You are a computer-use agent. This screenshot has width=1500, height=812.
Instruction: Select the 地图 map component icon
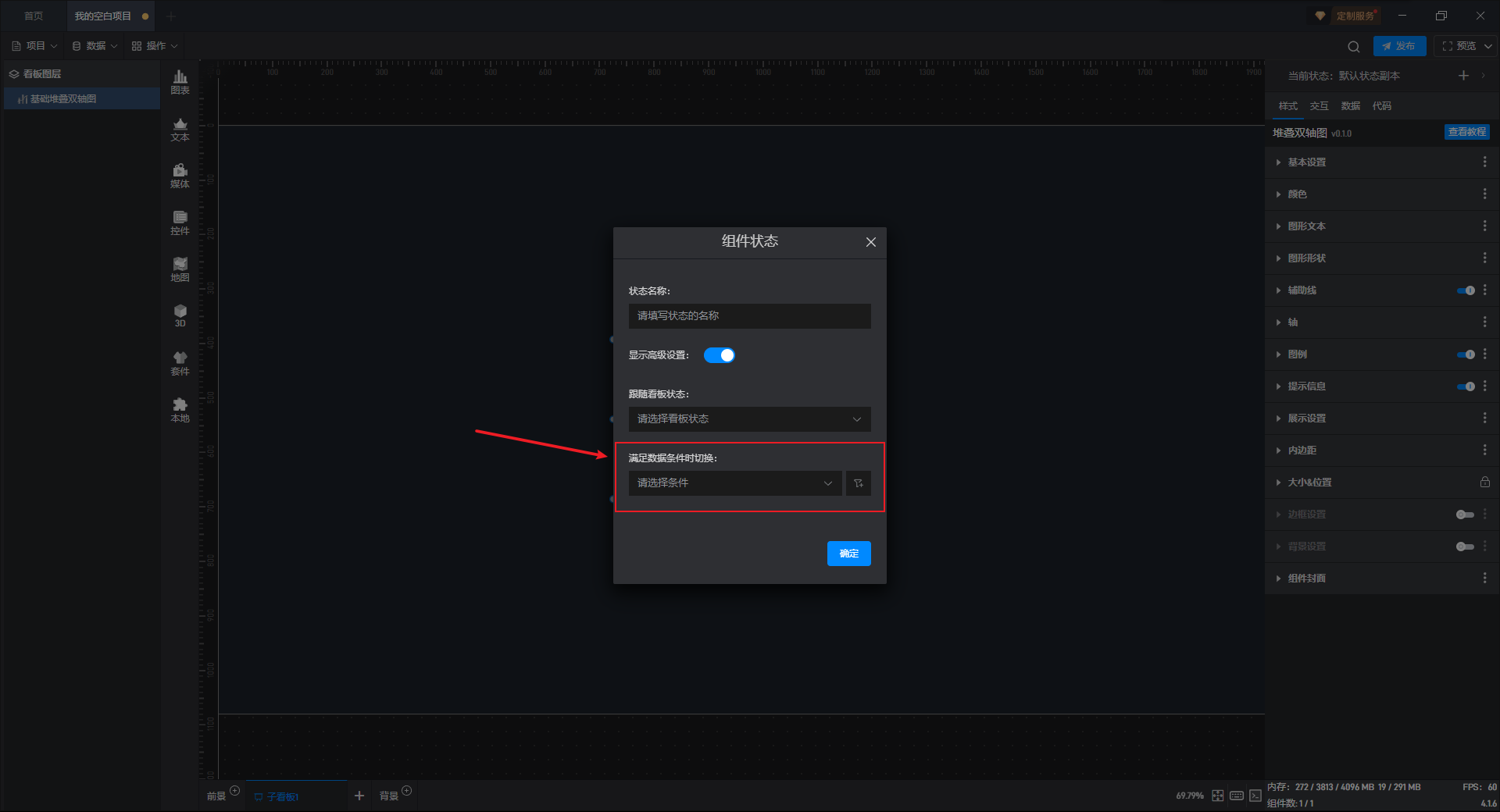coord(180,269)
